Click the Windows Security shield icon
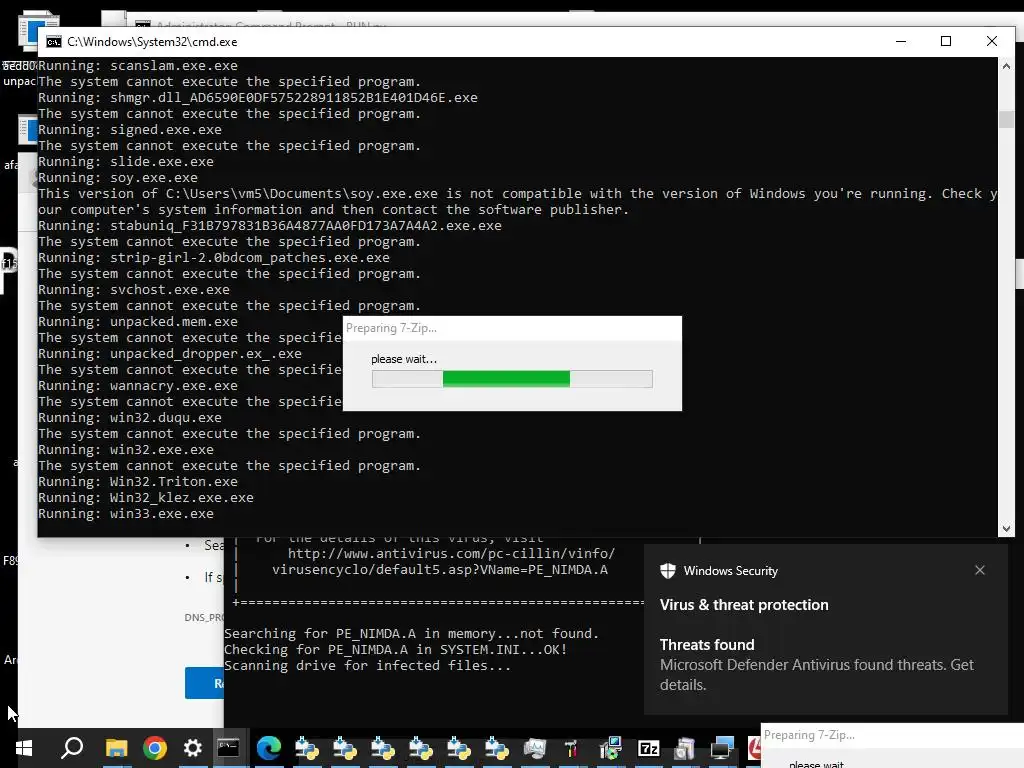 [x=667, y=571]
